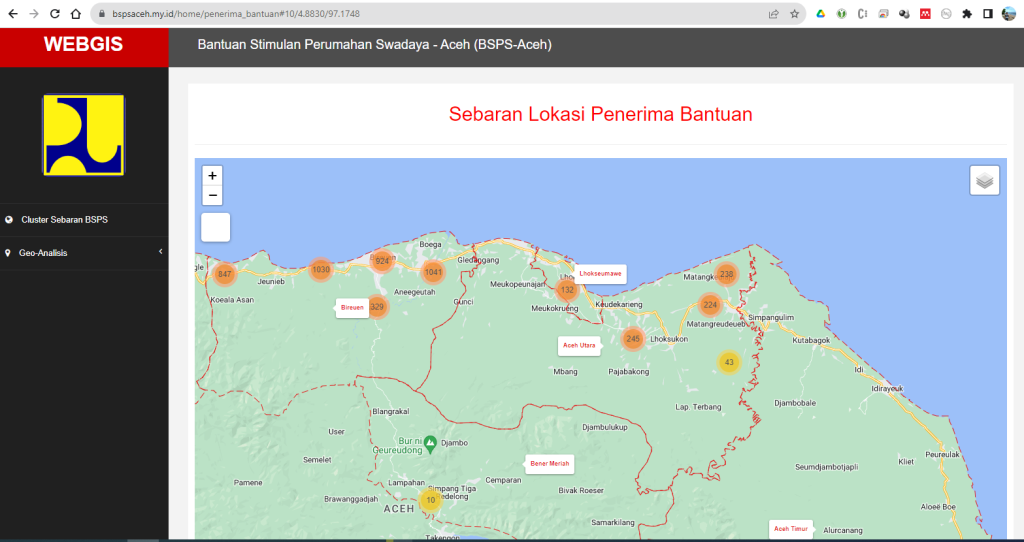The image size is (1024, 542).
Task: Open the browser profile avatar
Action: click(1009, 14)
